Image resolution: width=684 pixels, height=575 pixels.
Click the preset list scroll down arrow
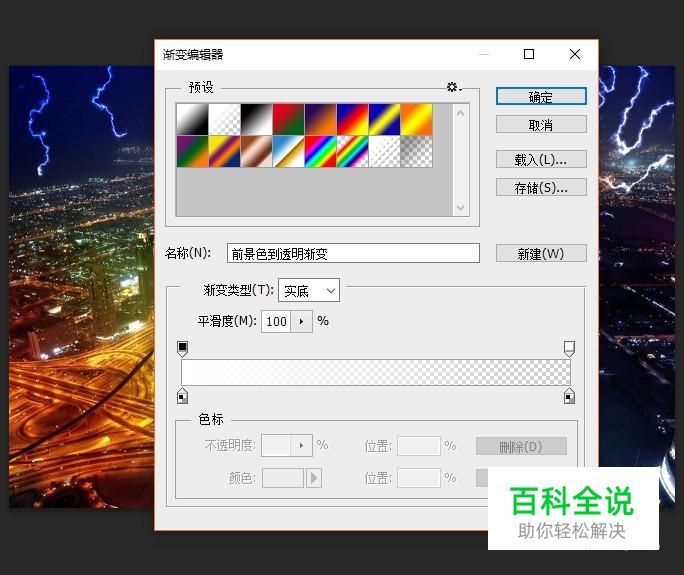pos(460,207)
